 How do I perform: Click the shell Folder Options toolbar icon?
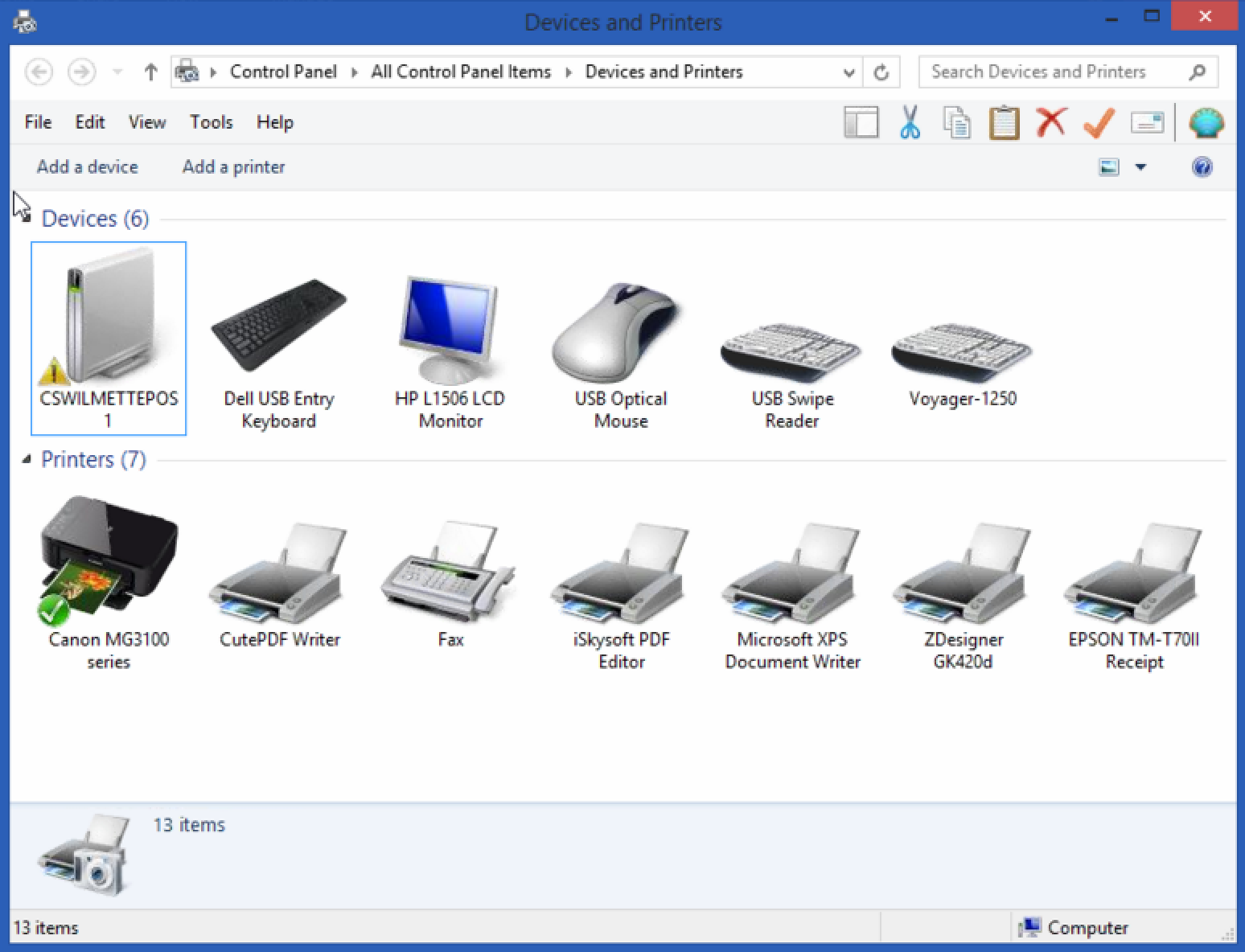pyautogui.click(x=1204, y=122)
